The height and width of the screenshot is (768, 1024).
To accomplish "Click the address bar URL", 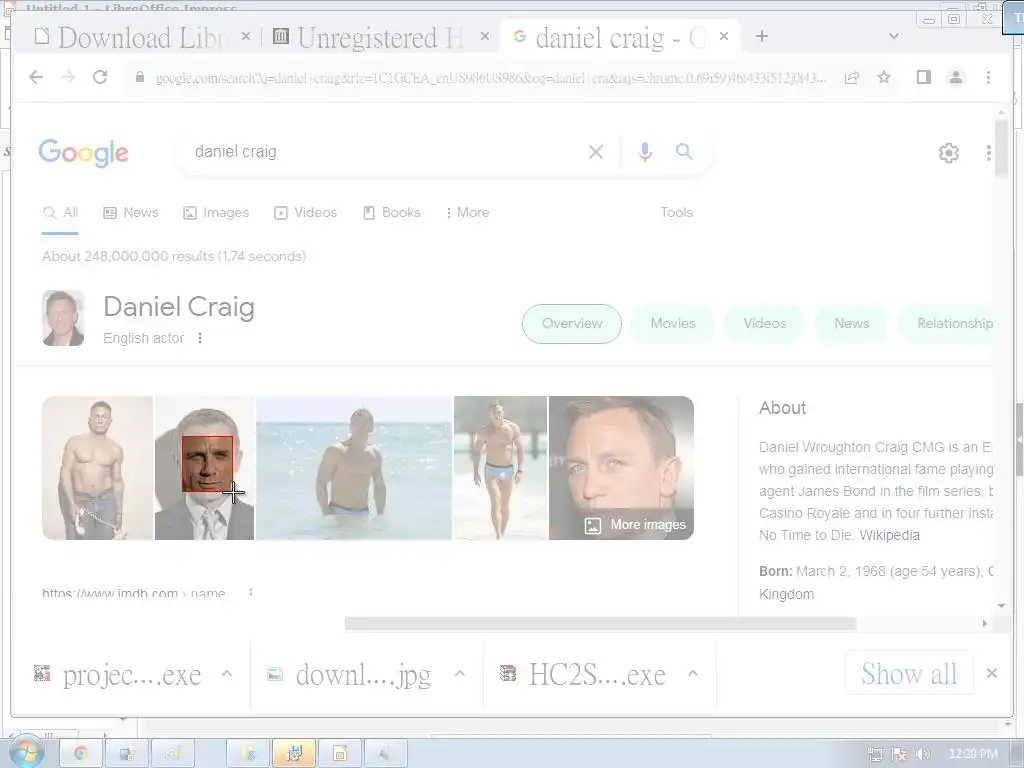I will click(491, 78).
